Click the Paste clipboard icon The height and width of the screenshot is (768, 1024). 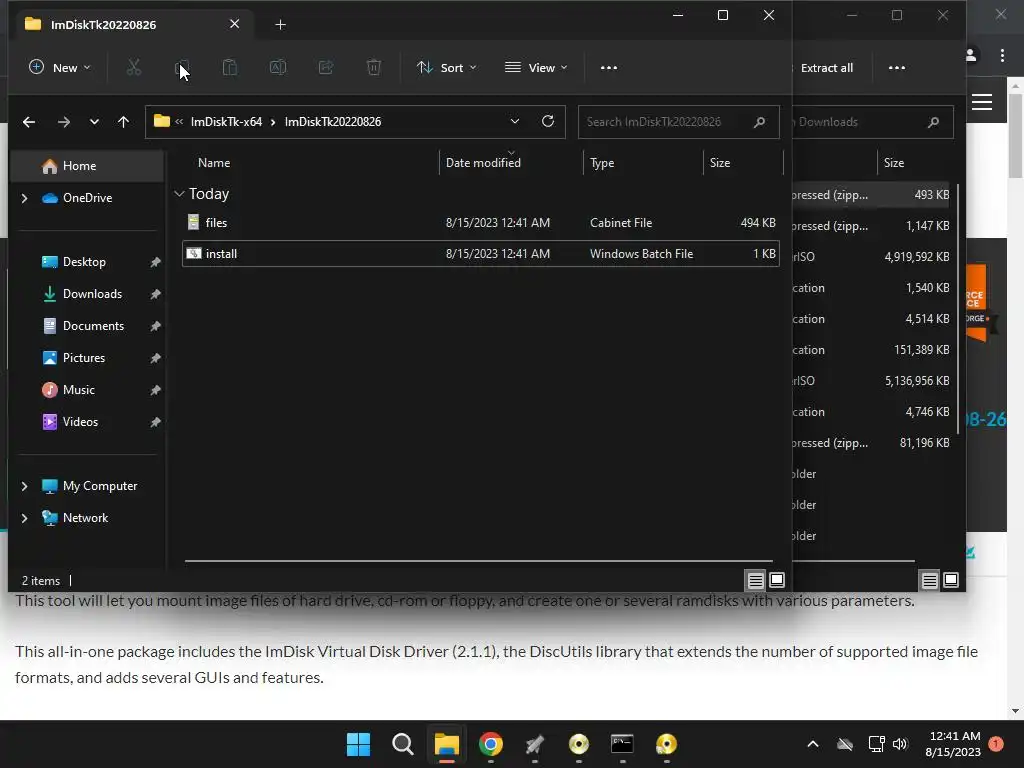[230, 67]
